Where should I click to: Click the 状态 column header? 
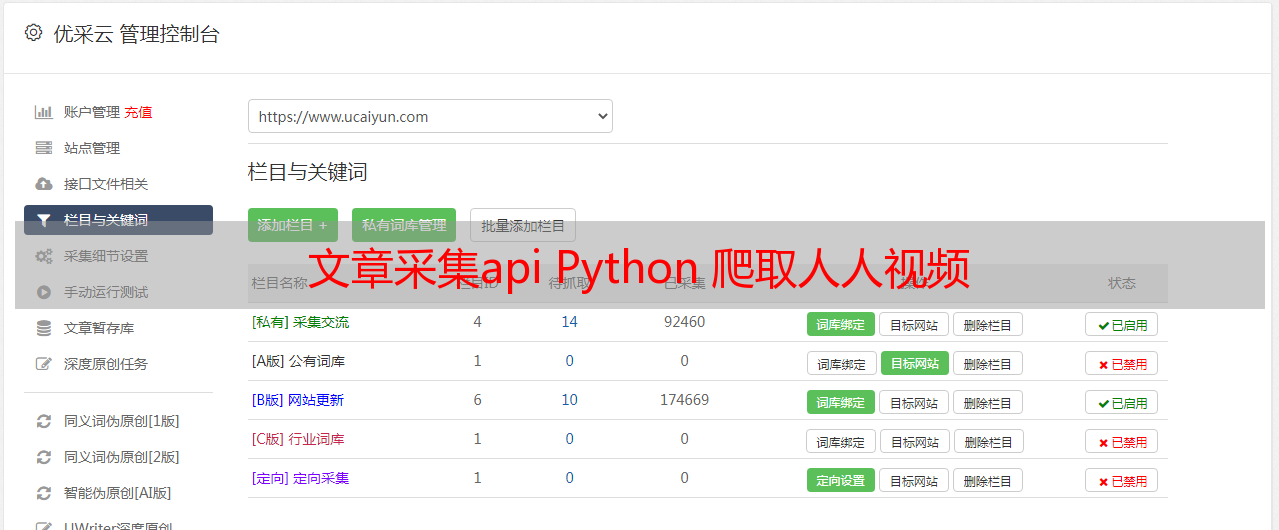click(1122, 283)
